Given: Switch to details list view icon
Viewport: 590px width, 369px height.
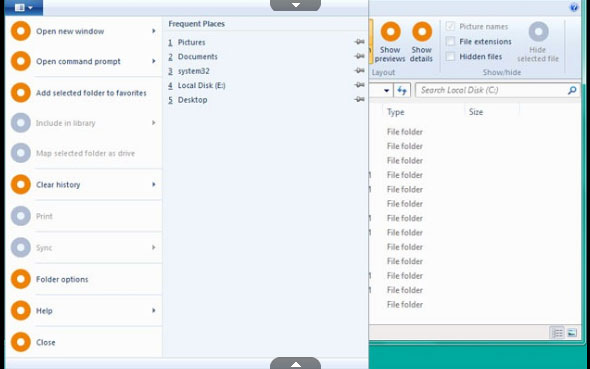Looking at the screenshot, I should 557,333.
